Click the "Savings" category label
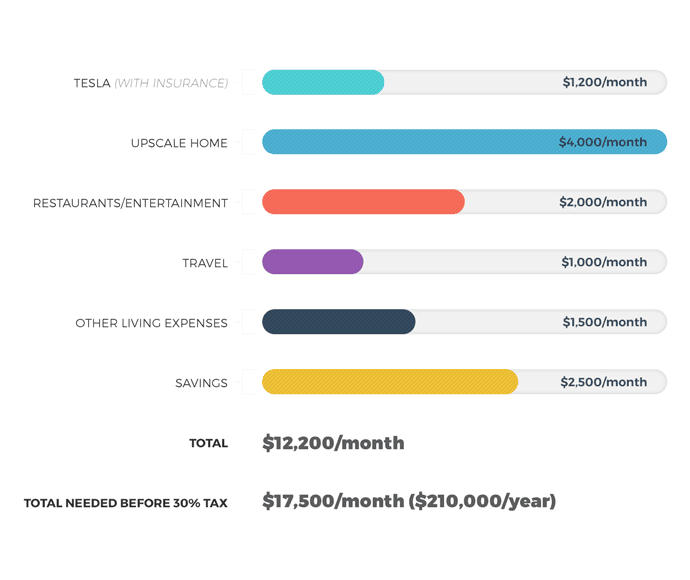Screen dimensions: 690x580 point(201,383)
